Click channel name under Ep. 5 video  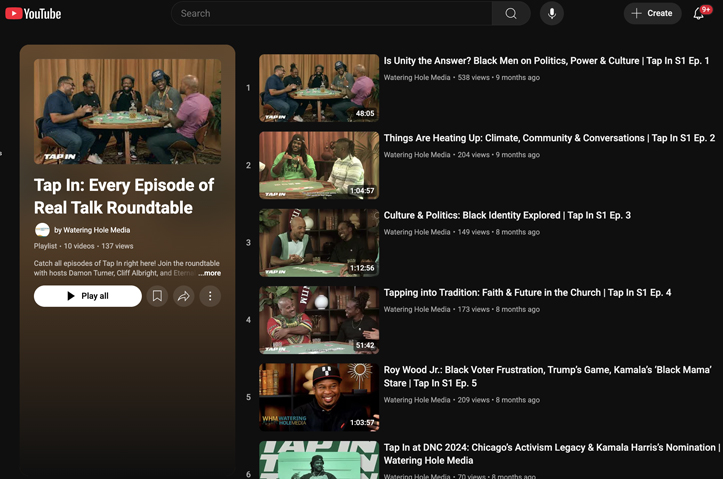417,400
